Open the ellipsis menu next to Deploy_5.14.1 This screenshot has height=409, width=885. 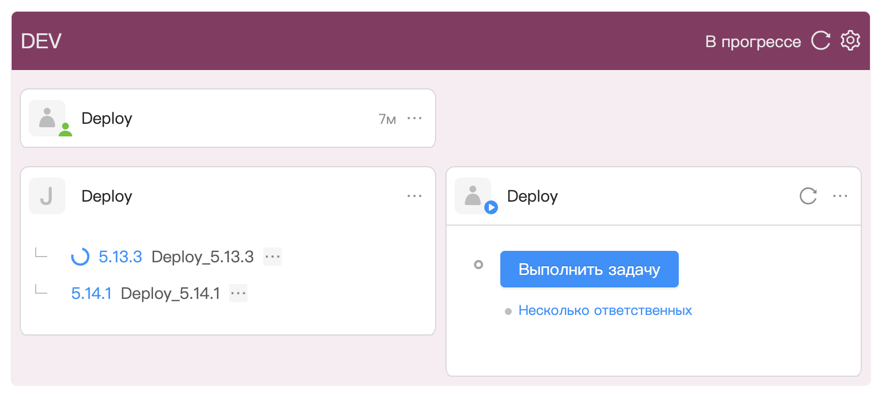pos(238,293)
